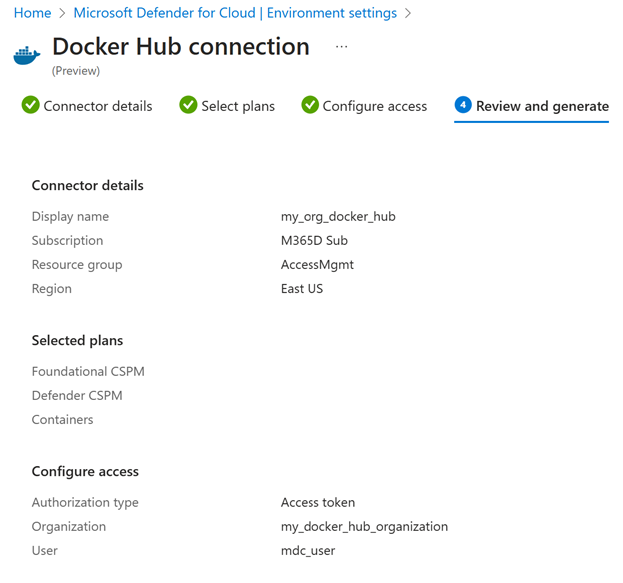Select the Access token value
The image size is (623, 583).
pyautogui.click(x=318, y=503)
